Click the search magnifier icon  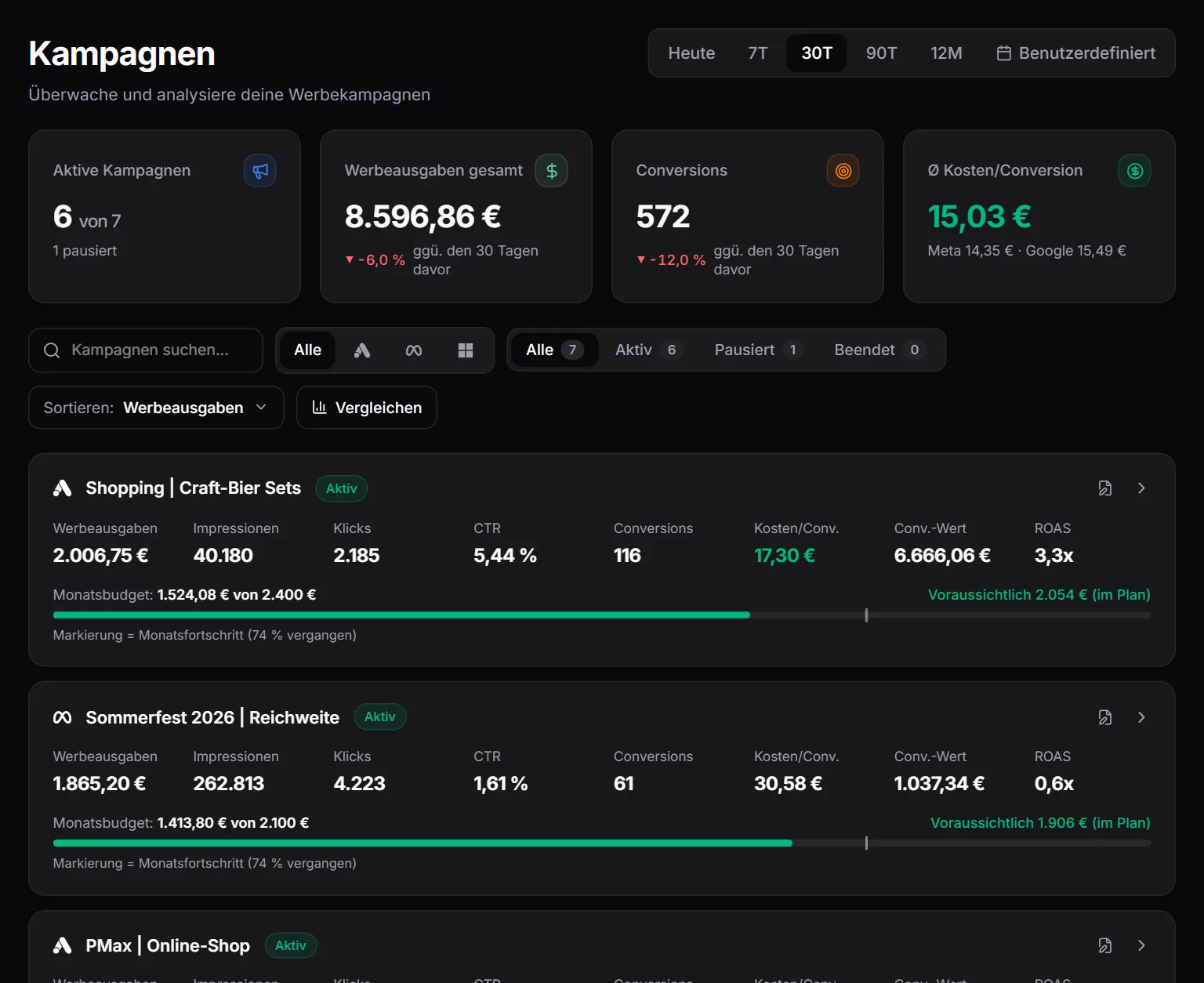[52, 350]
